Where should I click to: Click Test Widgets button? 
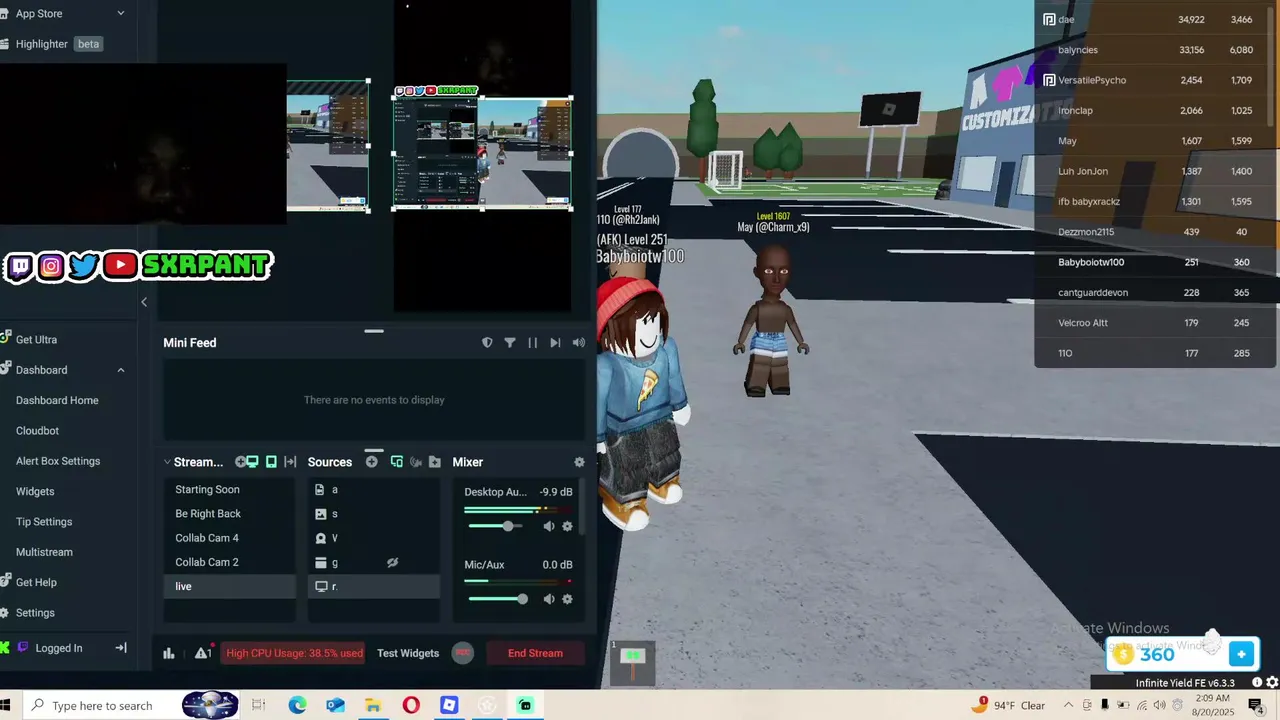(x=408, y=653)
